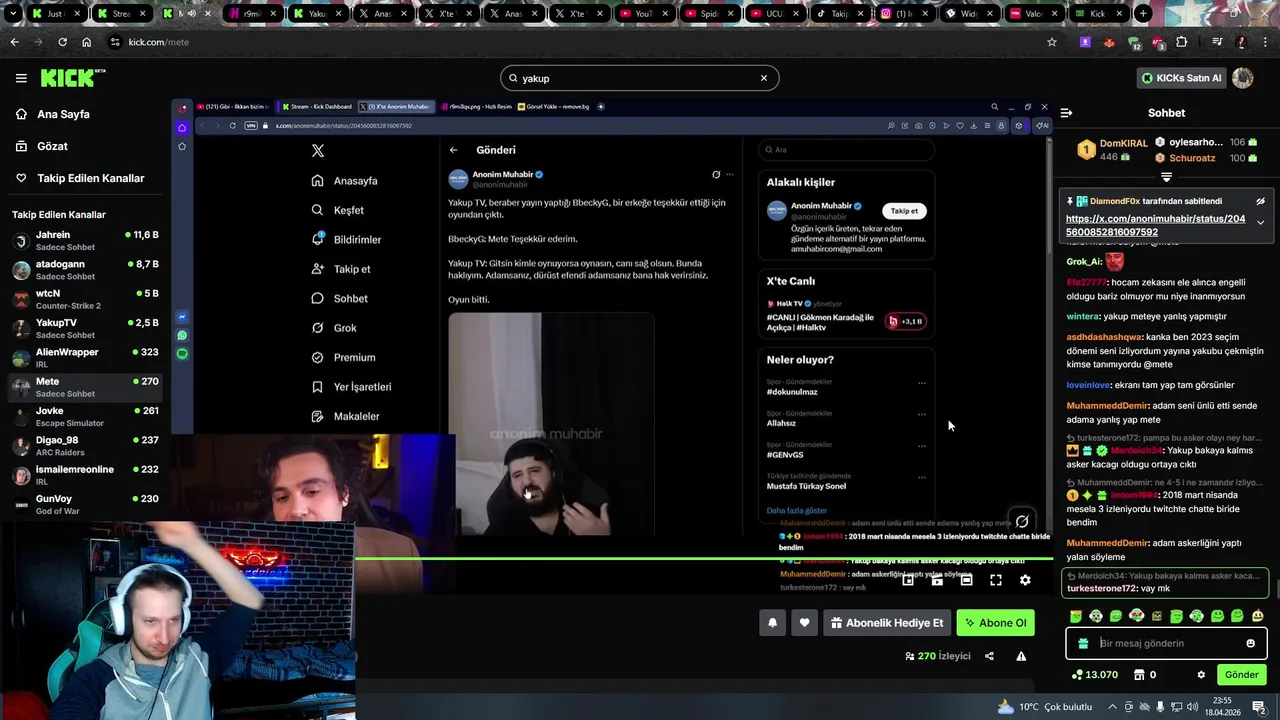
Task: Open weather widget 10°C Çok bulutlu
Action: click(1044, 707)
